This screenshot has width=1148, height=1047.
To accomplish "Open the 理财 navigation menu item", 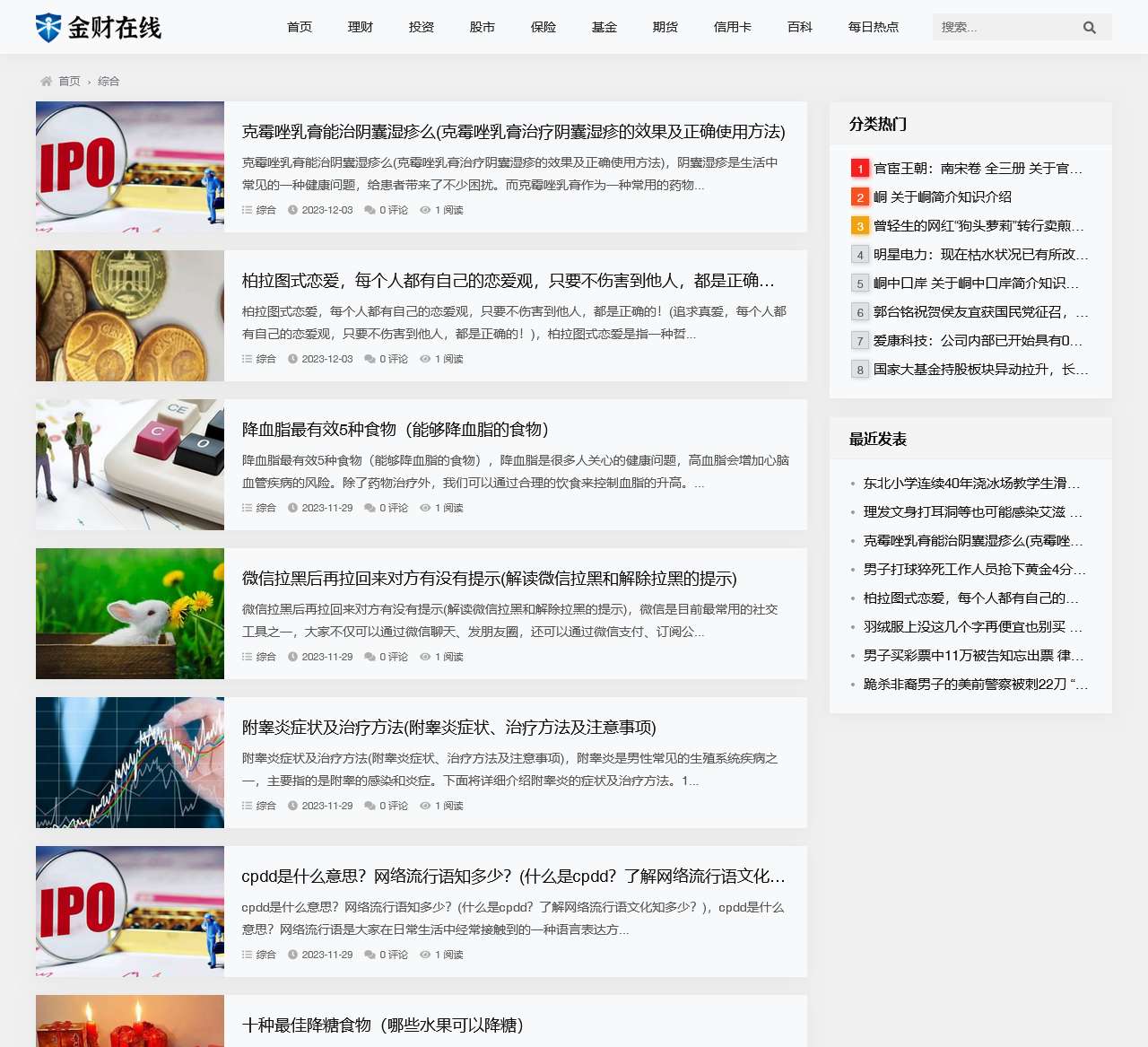I will (361, 27).
